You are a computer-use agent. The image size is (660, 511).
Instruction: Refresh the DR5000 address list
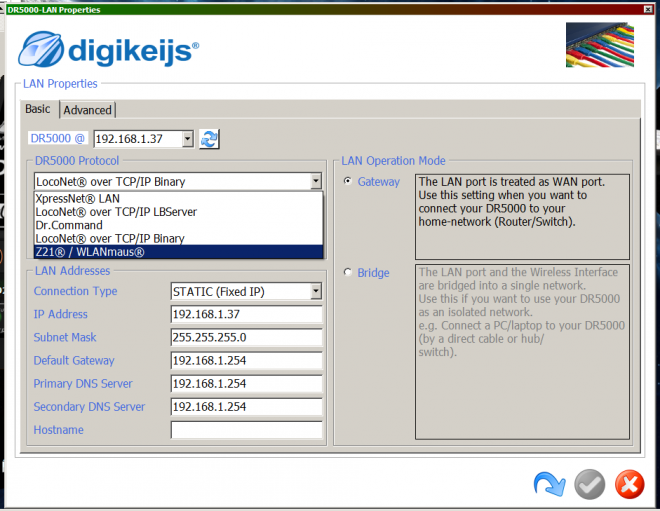tap(209, 139)
